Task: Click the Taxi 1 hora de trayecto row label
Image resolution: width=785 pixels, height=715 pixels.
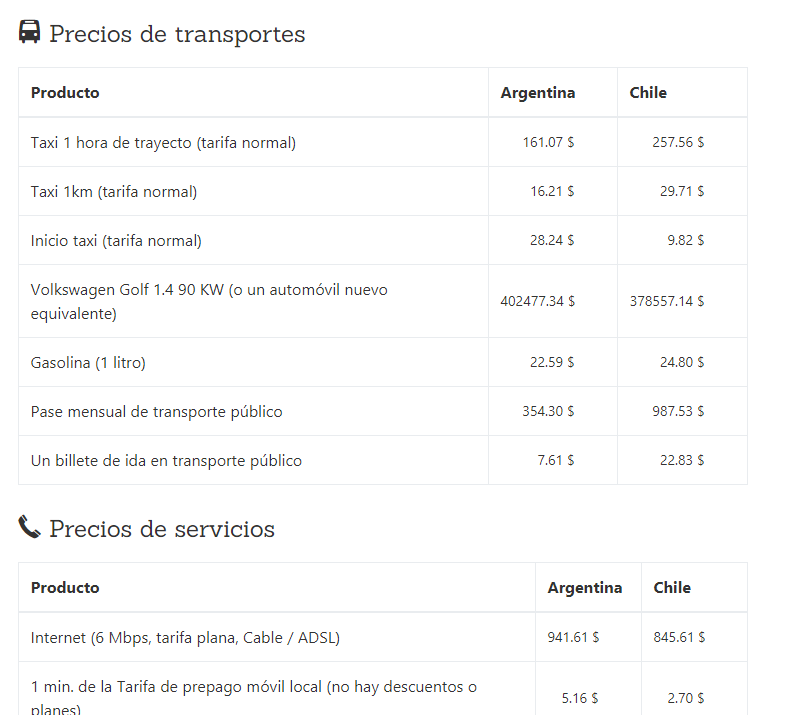Action: (163, 143)
